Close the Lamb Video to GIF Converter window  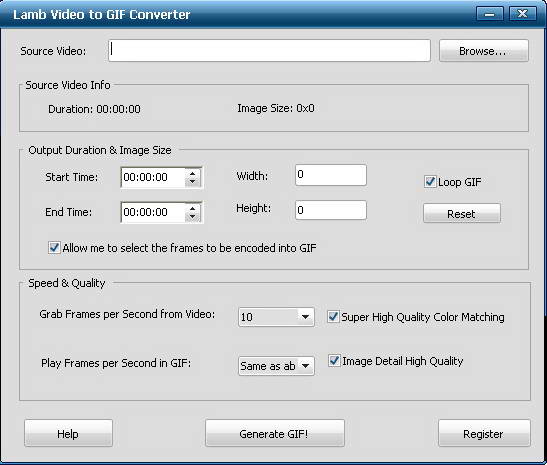pyautogui.click(x=522, y=14)
